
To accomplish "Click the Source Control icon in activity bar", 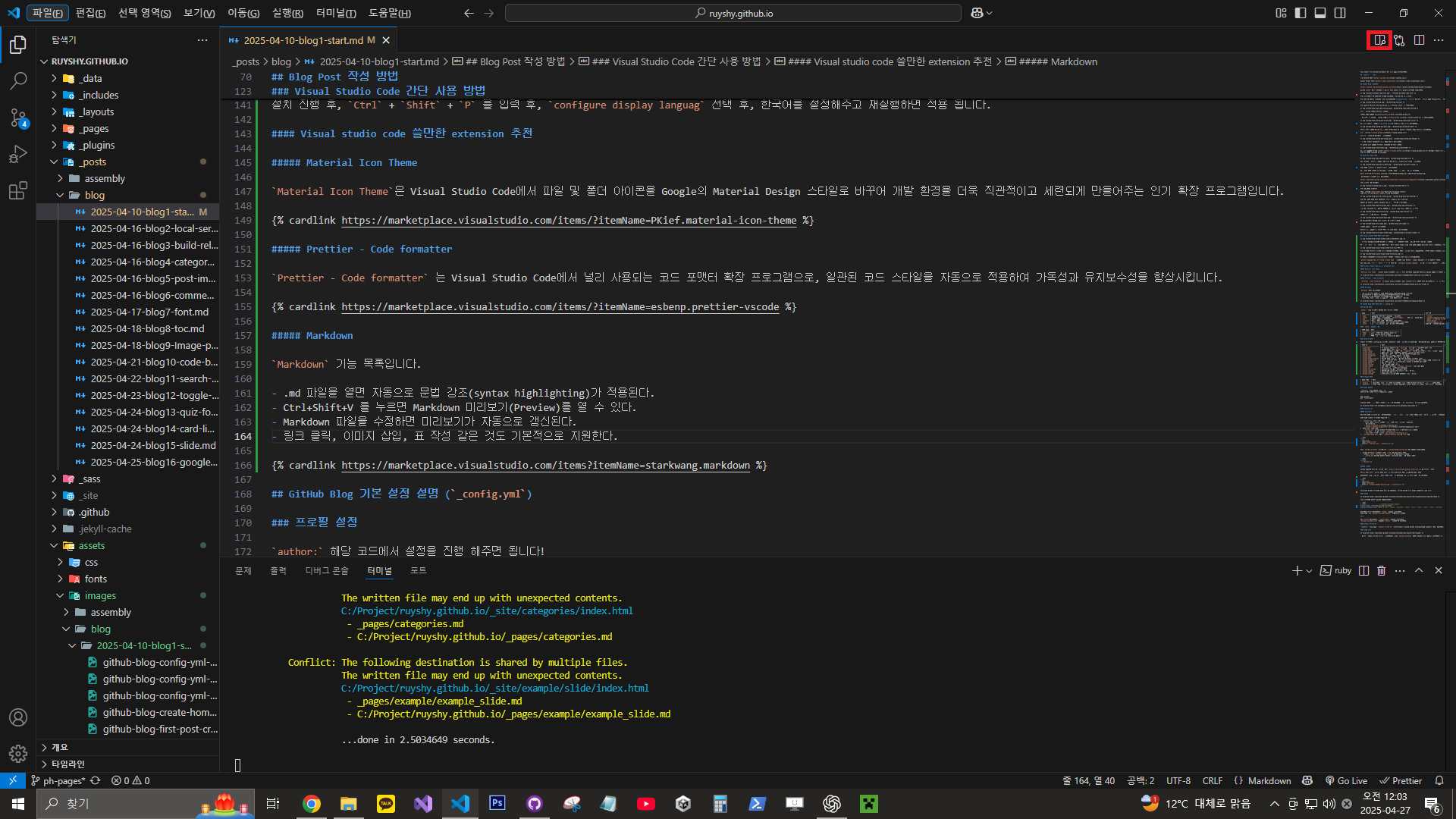I will 18,118.
